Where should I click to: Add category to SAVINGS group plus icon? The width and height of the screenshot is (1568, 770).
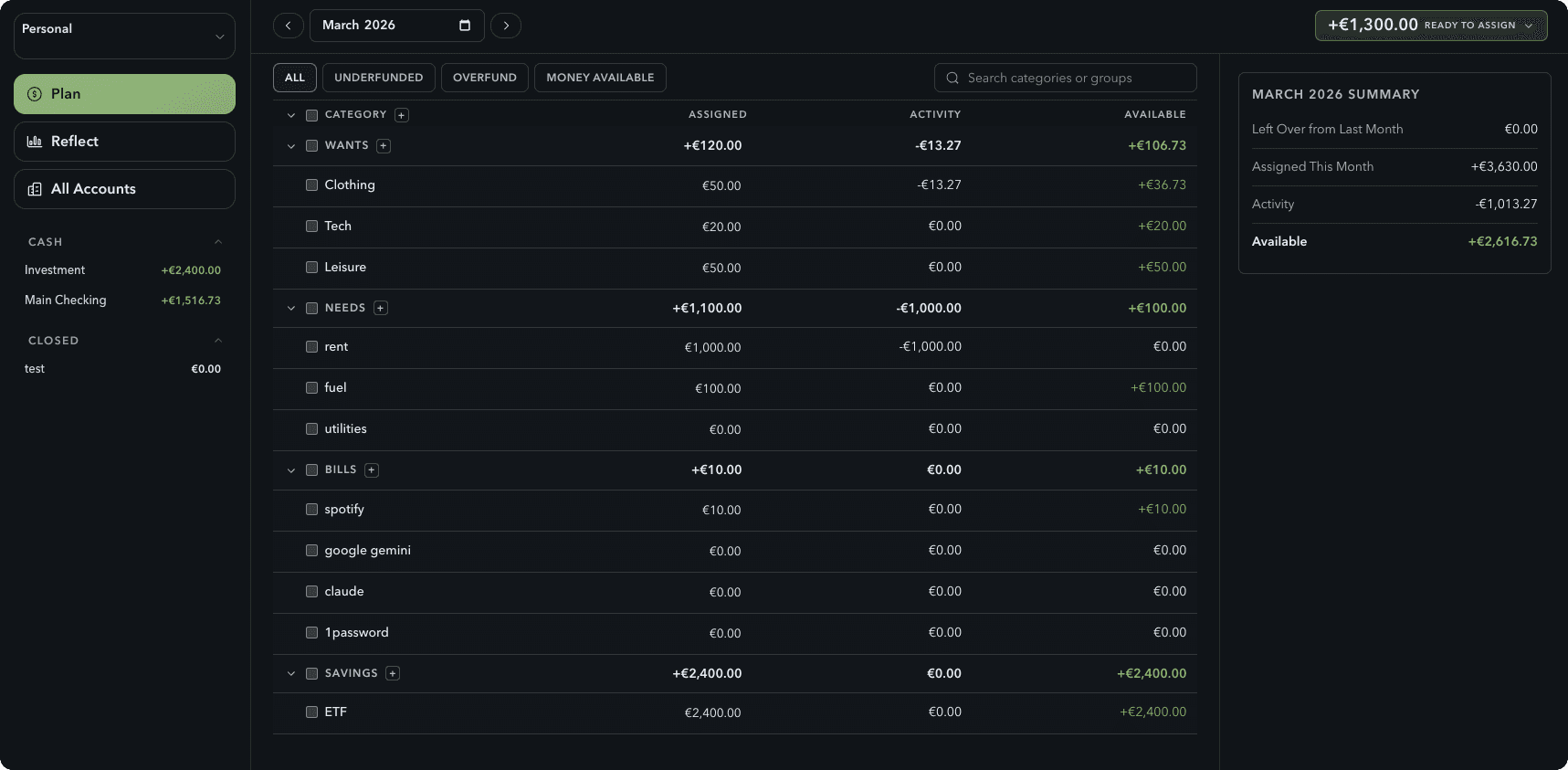tap(393, 673)
